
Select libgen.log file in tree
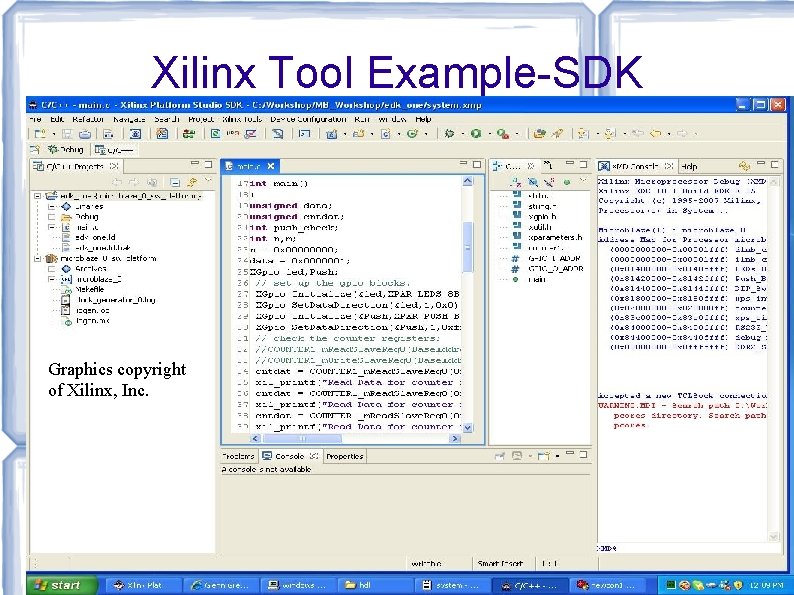coord(92,310)
